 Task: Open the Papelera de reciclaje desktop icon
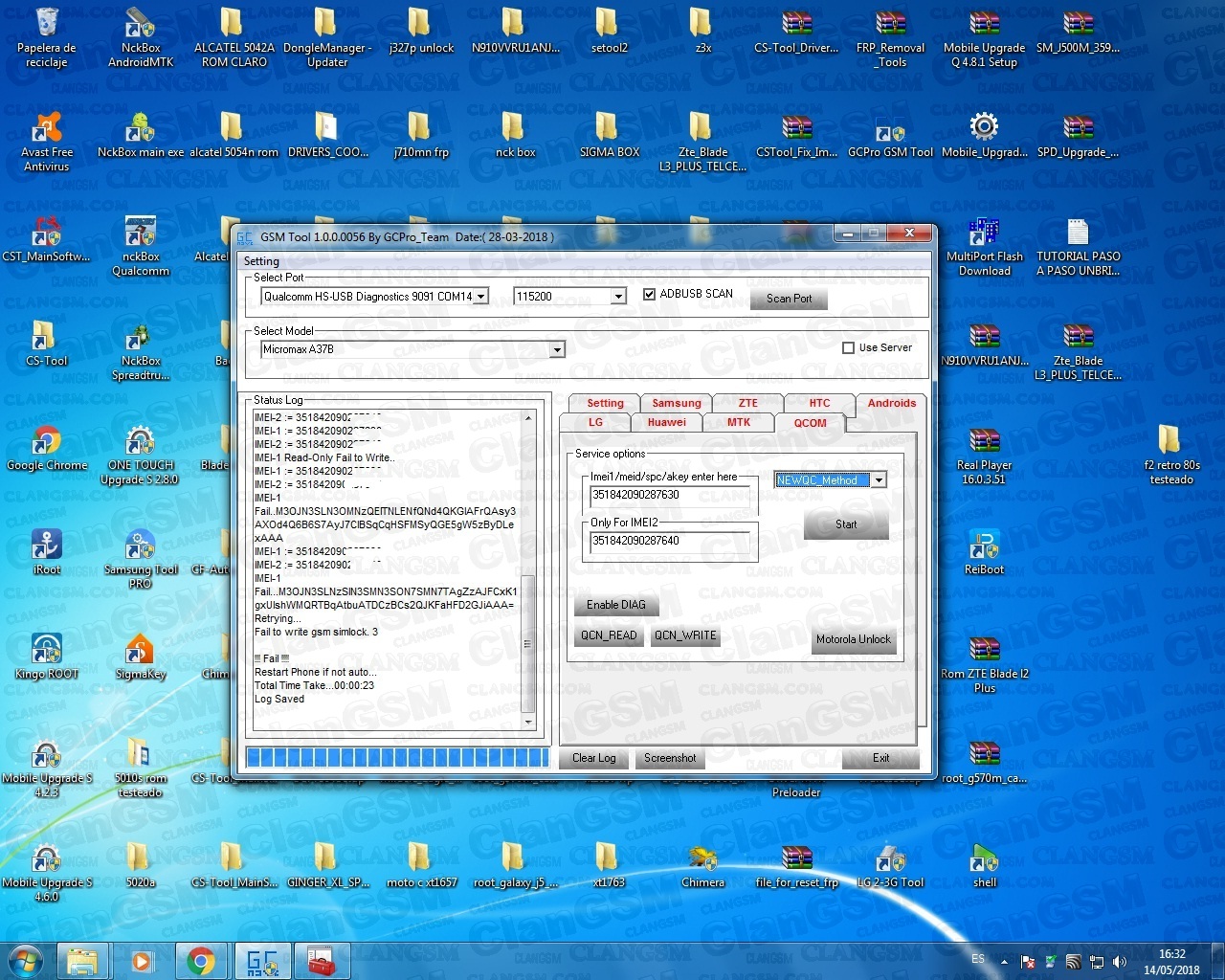click(46, 38)
